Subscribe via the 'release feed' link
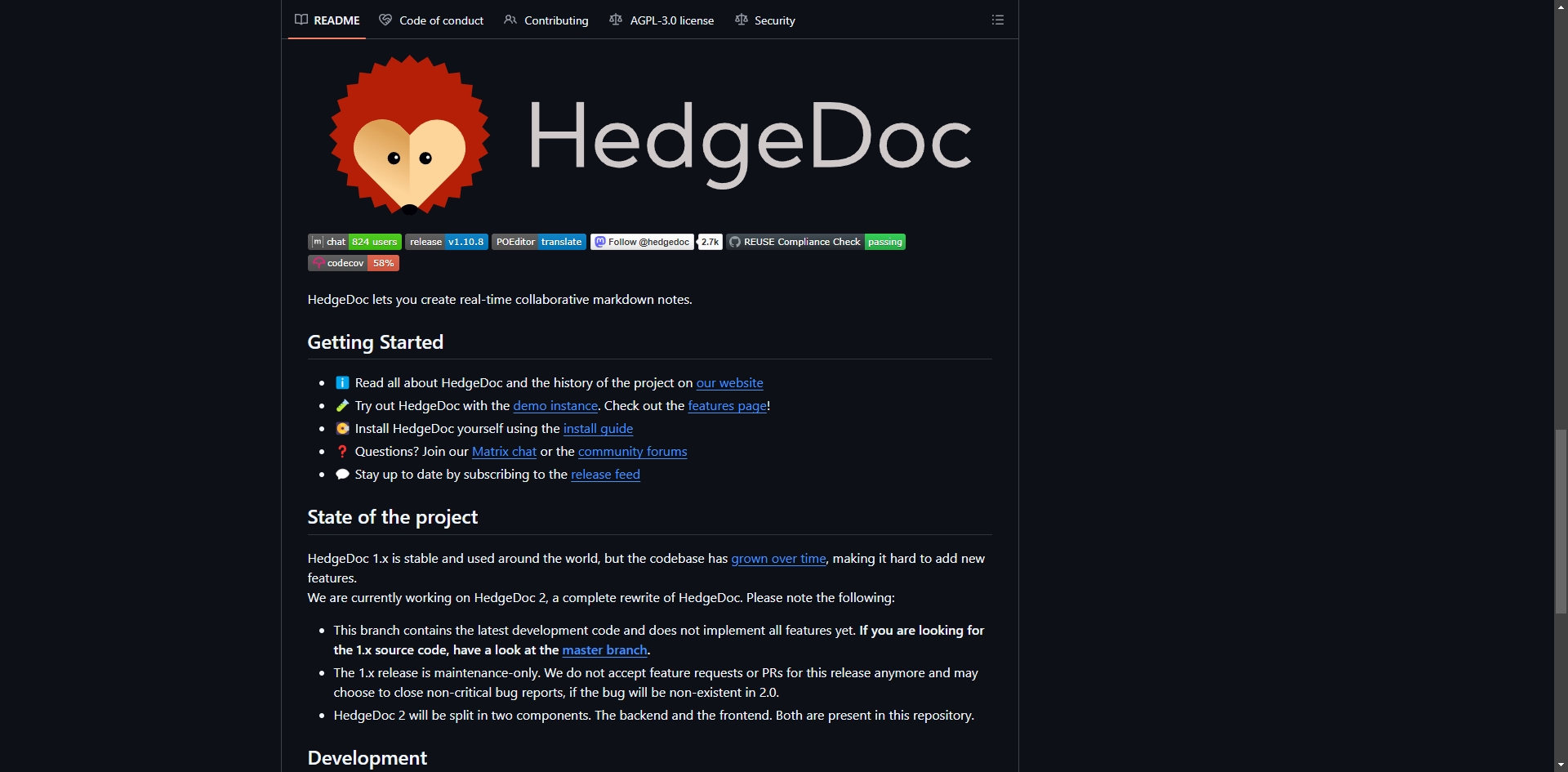This screenshot has width=1568, height=772. [x=605, y=475]
